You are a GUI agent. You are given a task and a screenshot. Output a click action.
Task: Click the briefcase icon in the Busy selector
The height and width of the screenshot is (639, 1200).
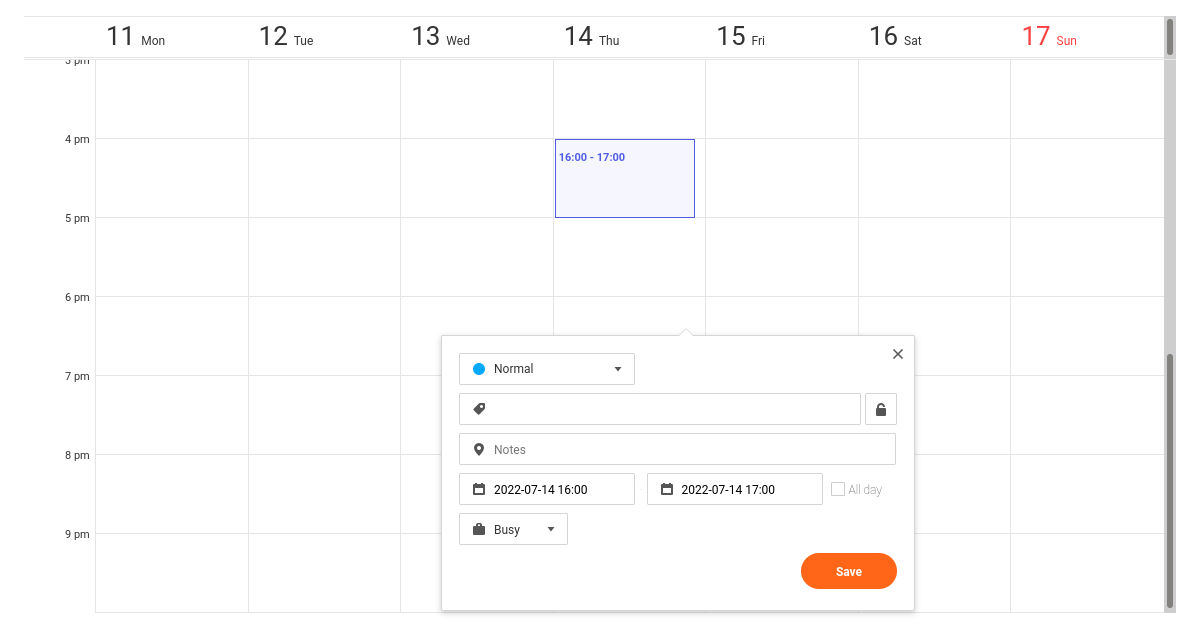[477, 528]
